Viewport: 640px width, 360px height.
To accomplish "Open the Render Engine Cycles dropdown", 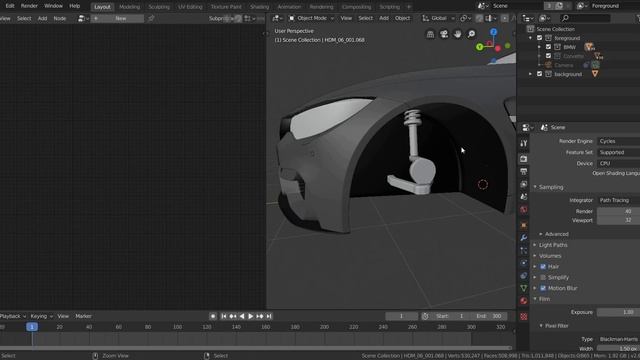I will 618,141.
